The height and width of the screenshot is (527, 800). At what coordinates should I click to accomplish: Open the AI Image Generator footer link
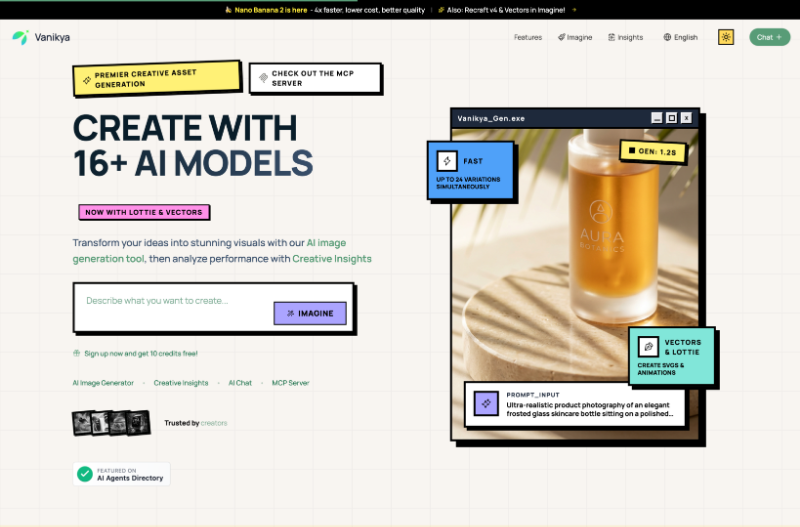click(x=103, y=383)
